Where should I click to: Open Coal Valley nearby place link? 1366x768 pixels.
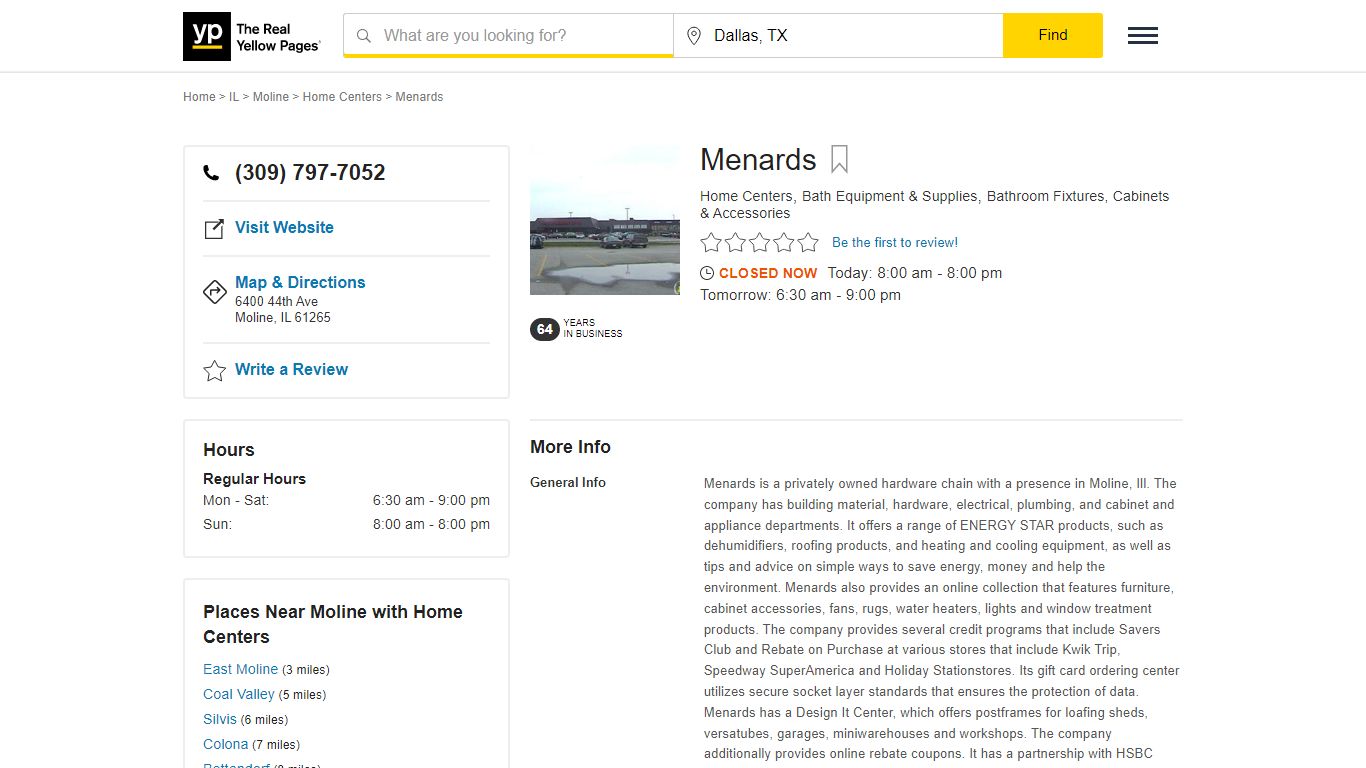pyautogui.click(x=239, y=694)
